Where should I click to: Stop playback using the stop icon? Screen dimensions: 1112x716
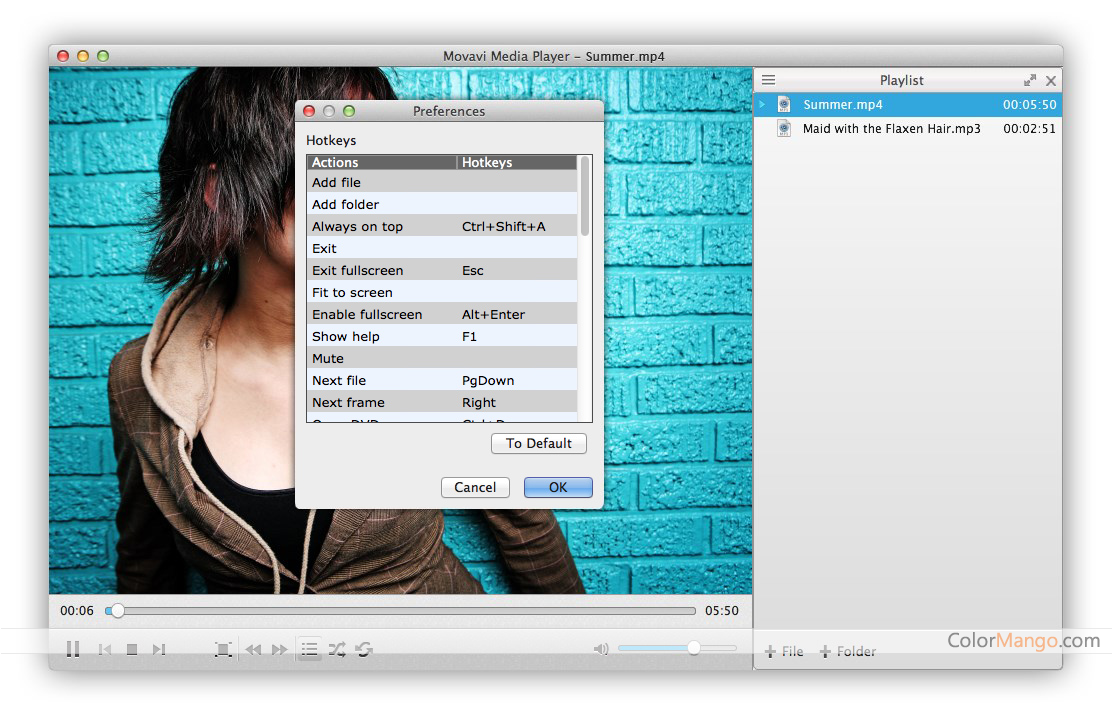coord(131,648)
